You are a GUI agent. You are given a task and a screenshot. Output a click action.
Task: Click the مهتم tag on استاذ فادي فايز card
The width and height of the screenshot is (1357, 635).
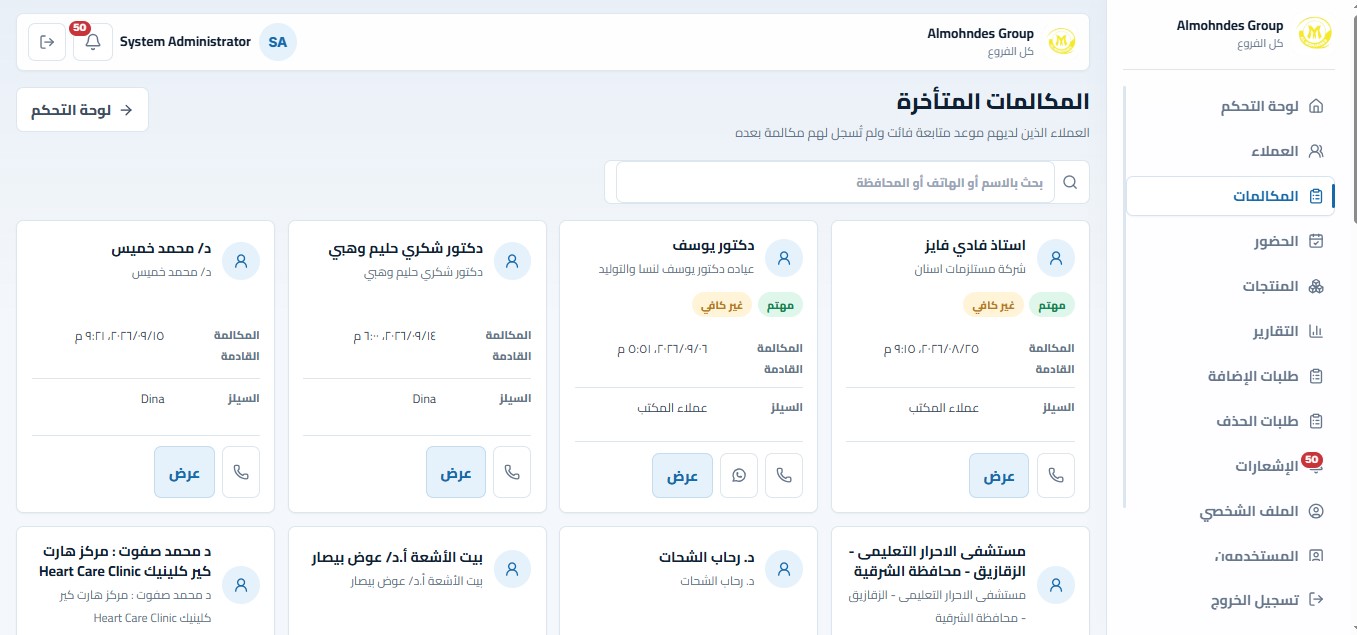pyautogui.click(x=1051, y=305)
